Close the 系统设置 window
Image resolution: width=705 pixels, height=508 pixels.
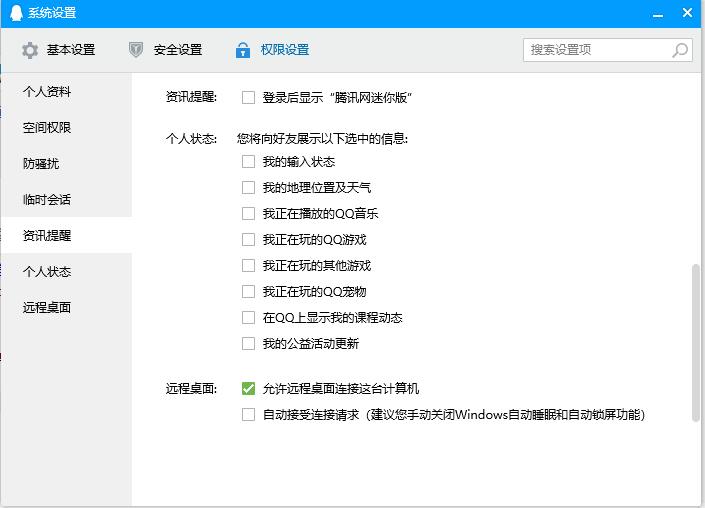[x=688, y=13]
